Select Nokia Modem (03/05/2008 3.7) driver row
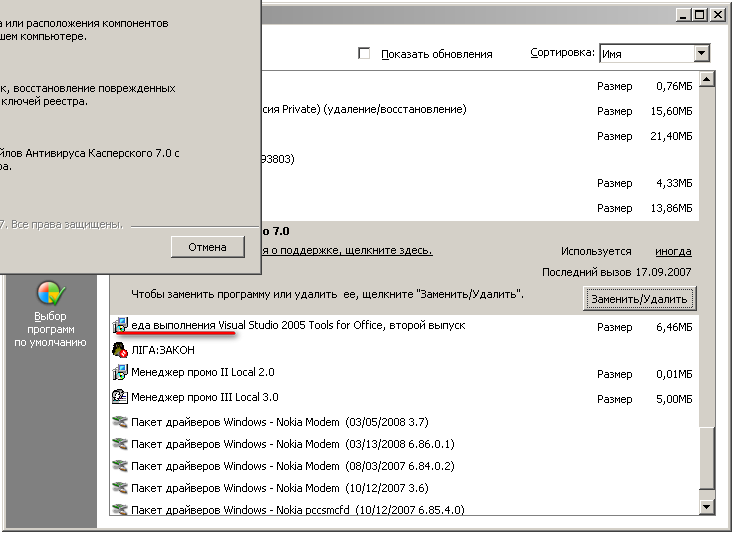 (x=405, y=422)
